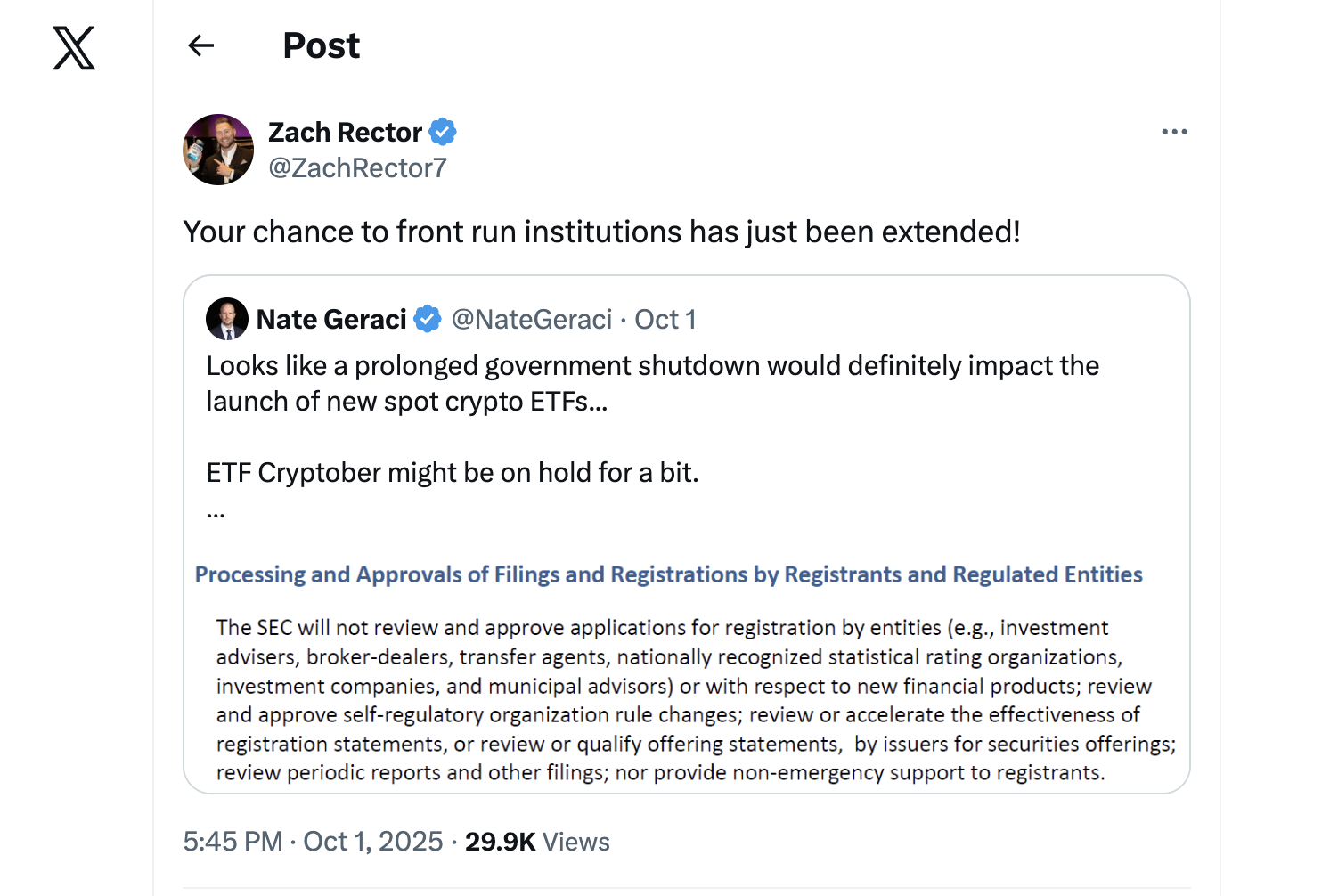Open the SEC statement image text
The height and width of the screenshot is (896, 1338).
pyautogui.click(x=686, y=699)
